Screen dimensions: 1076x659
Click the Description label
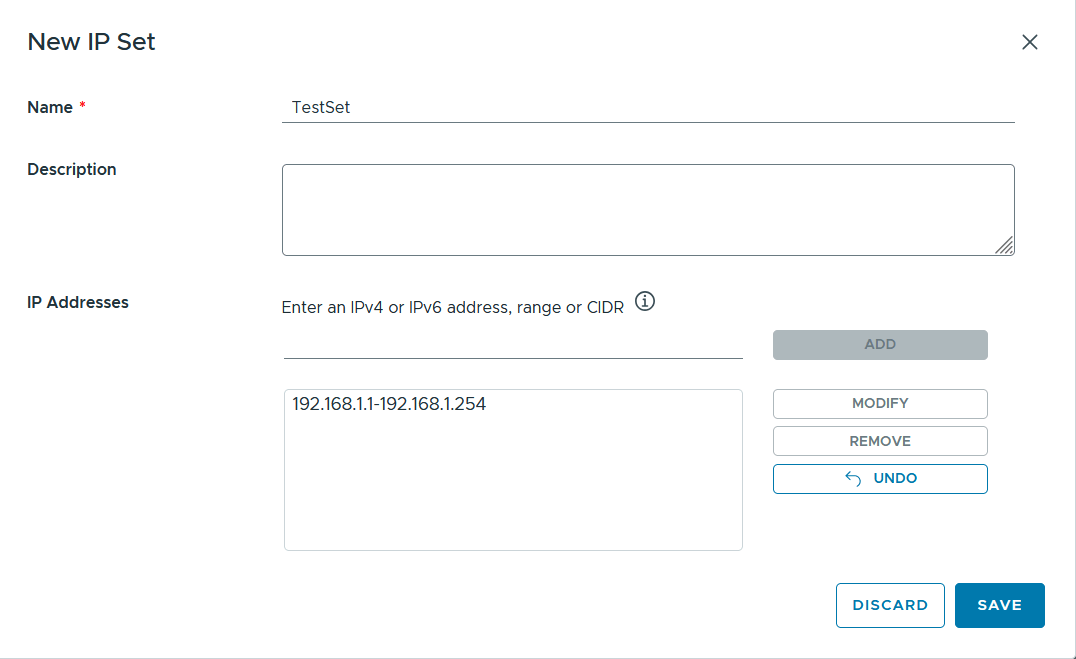(x=72, y=170)
